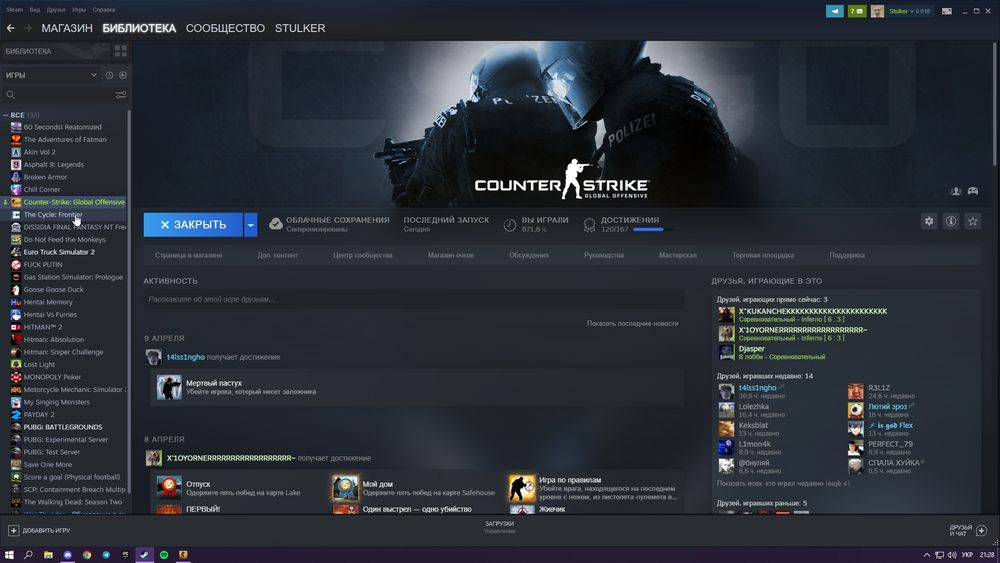This screenshot has height=563, width=1000.
Task: Collapse the ВСЕ games category
Action: (6, 115)
